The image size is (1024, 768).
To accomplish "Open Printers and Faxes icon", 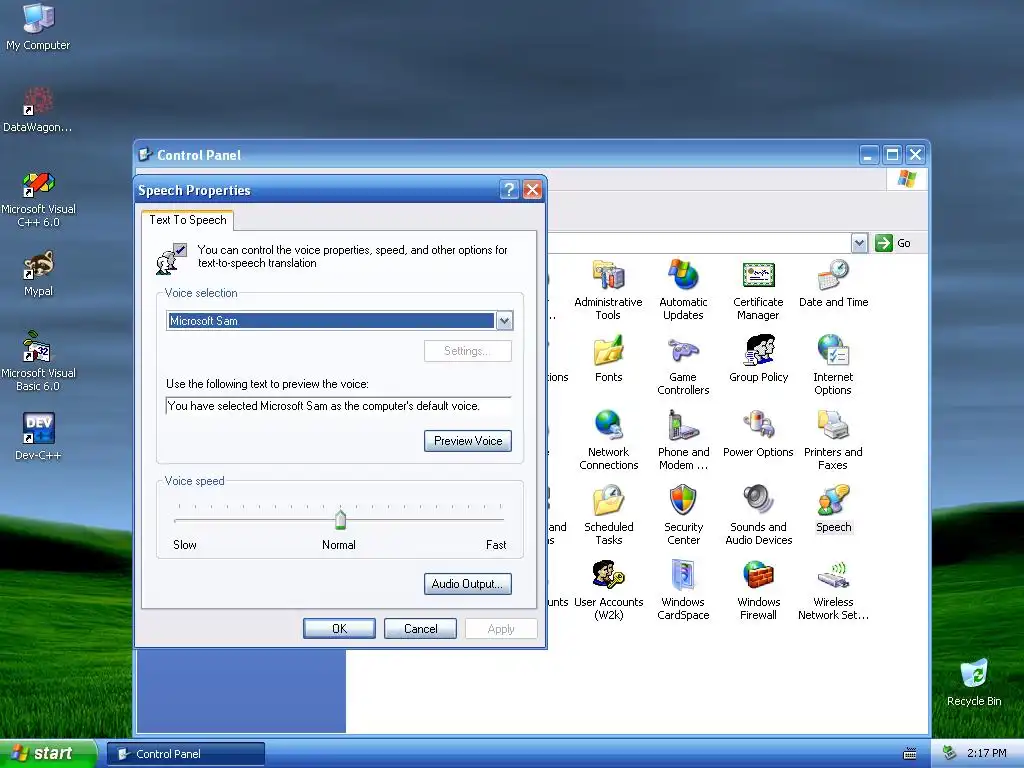I will (833, 440).
